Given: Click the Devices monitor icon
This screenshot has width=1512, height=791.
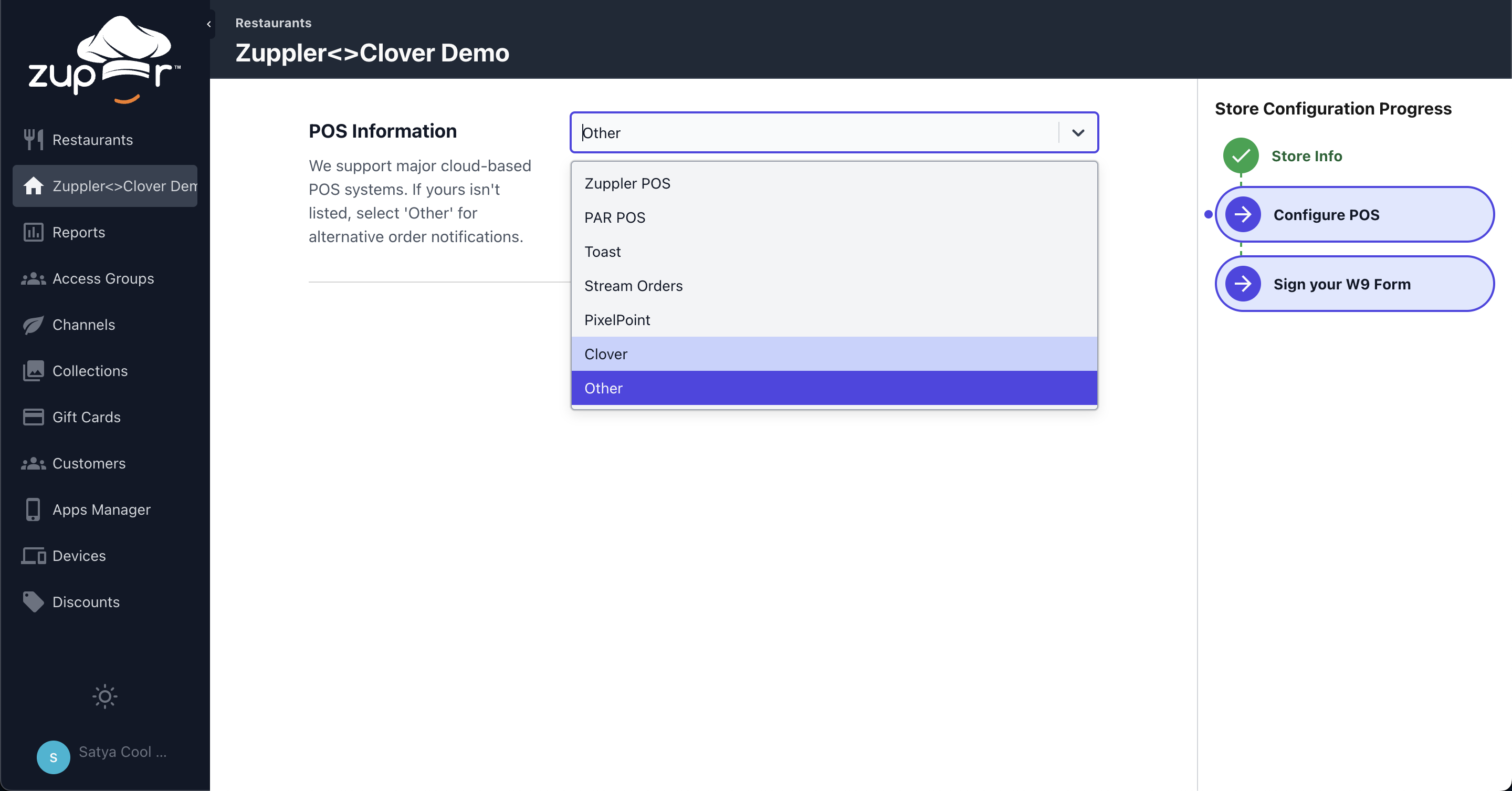Looking at the screenshot, I should (x=33, y=556).
